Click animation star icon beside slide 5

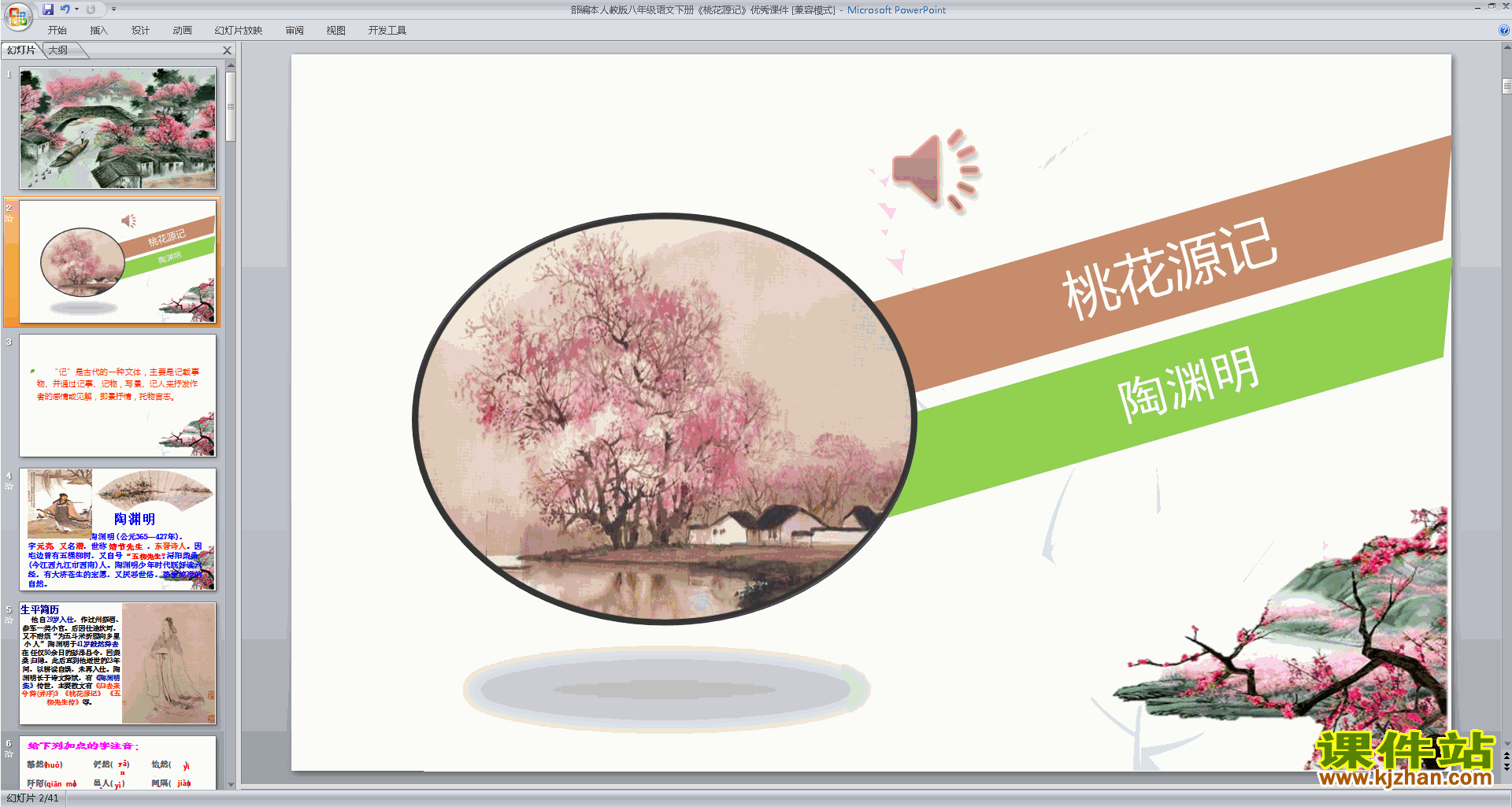[9, 620]
